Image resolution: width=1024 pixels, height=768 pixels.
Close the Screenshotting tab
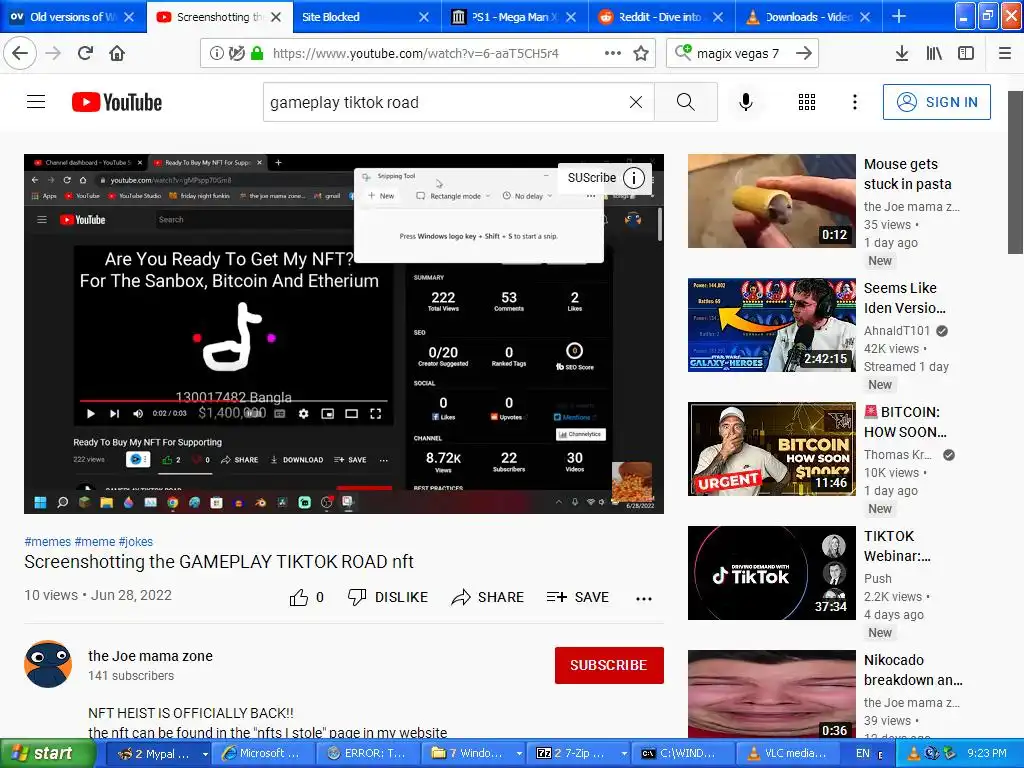[276, 17]
